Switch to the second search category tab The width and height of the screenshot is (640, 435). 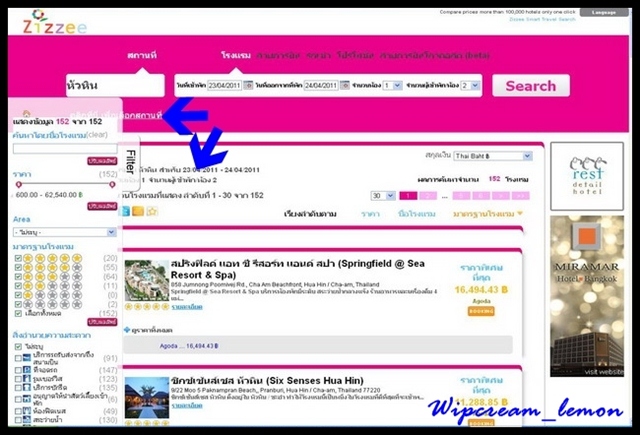click(x=278, y=55)
